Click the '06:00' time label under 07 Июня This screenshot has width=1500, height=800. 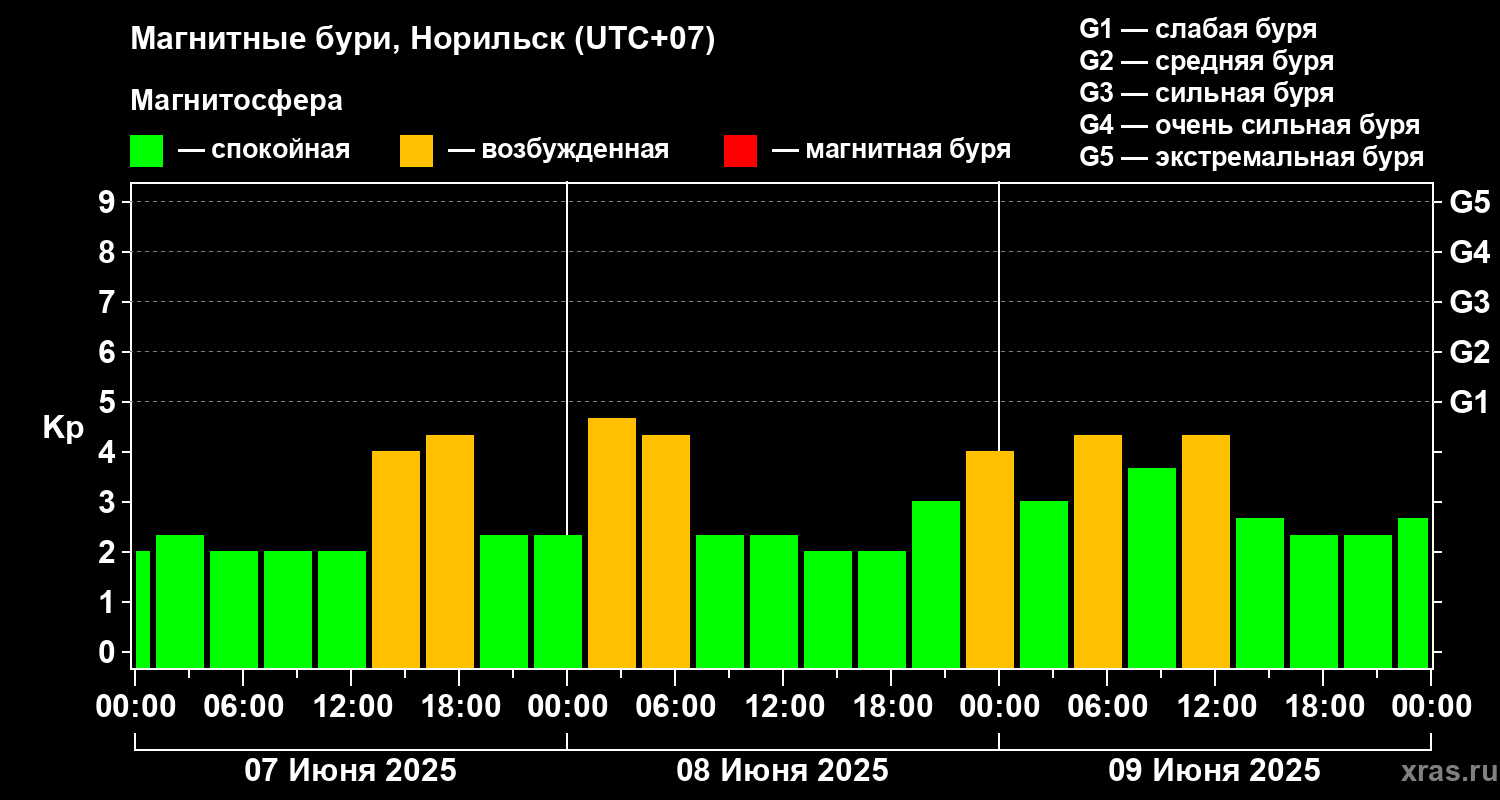click(243, 707)
